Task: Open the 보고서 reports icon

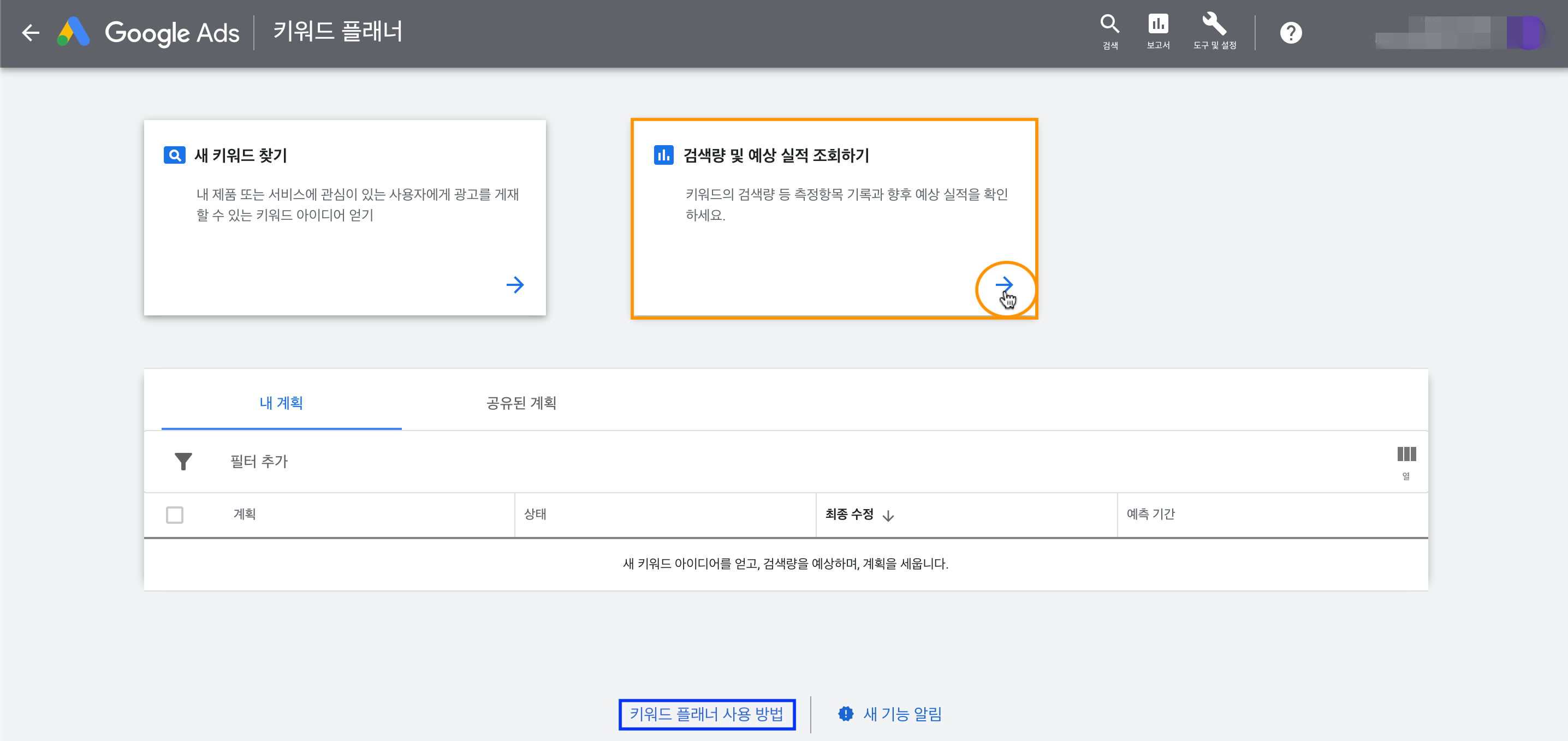Action: click(1158, 31)
